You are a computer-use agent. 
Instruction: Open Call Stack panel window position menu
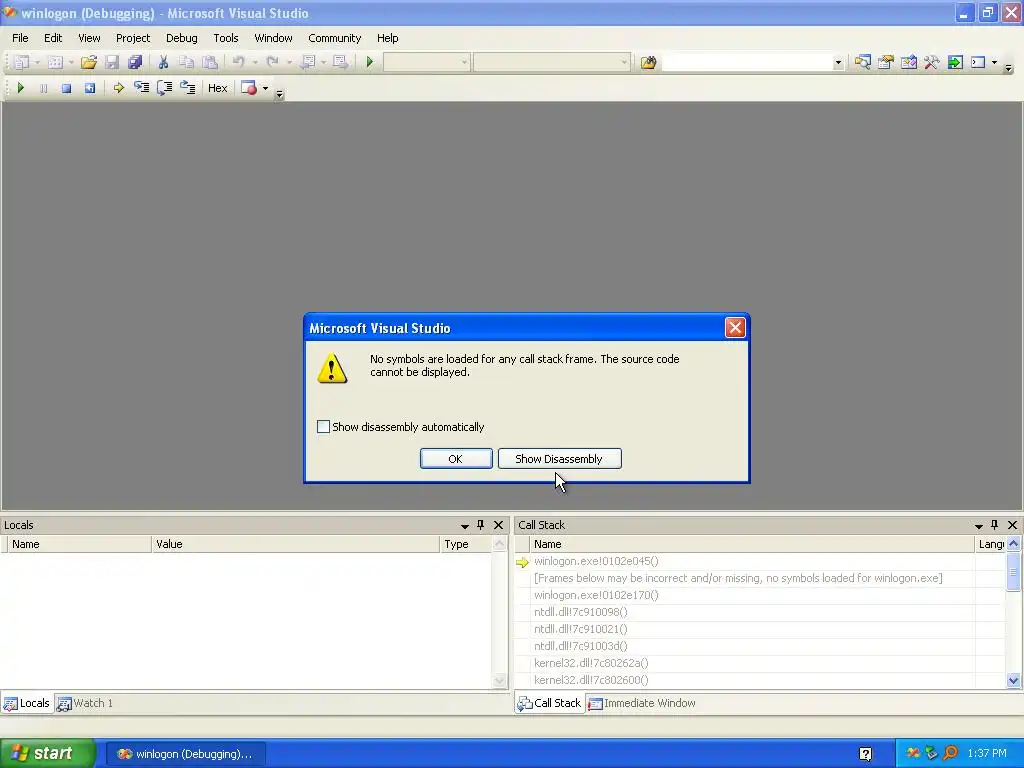[x=979, y=526]
